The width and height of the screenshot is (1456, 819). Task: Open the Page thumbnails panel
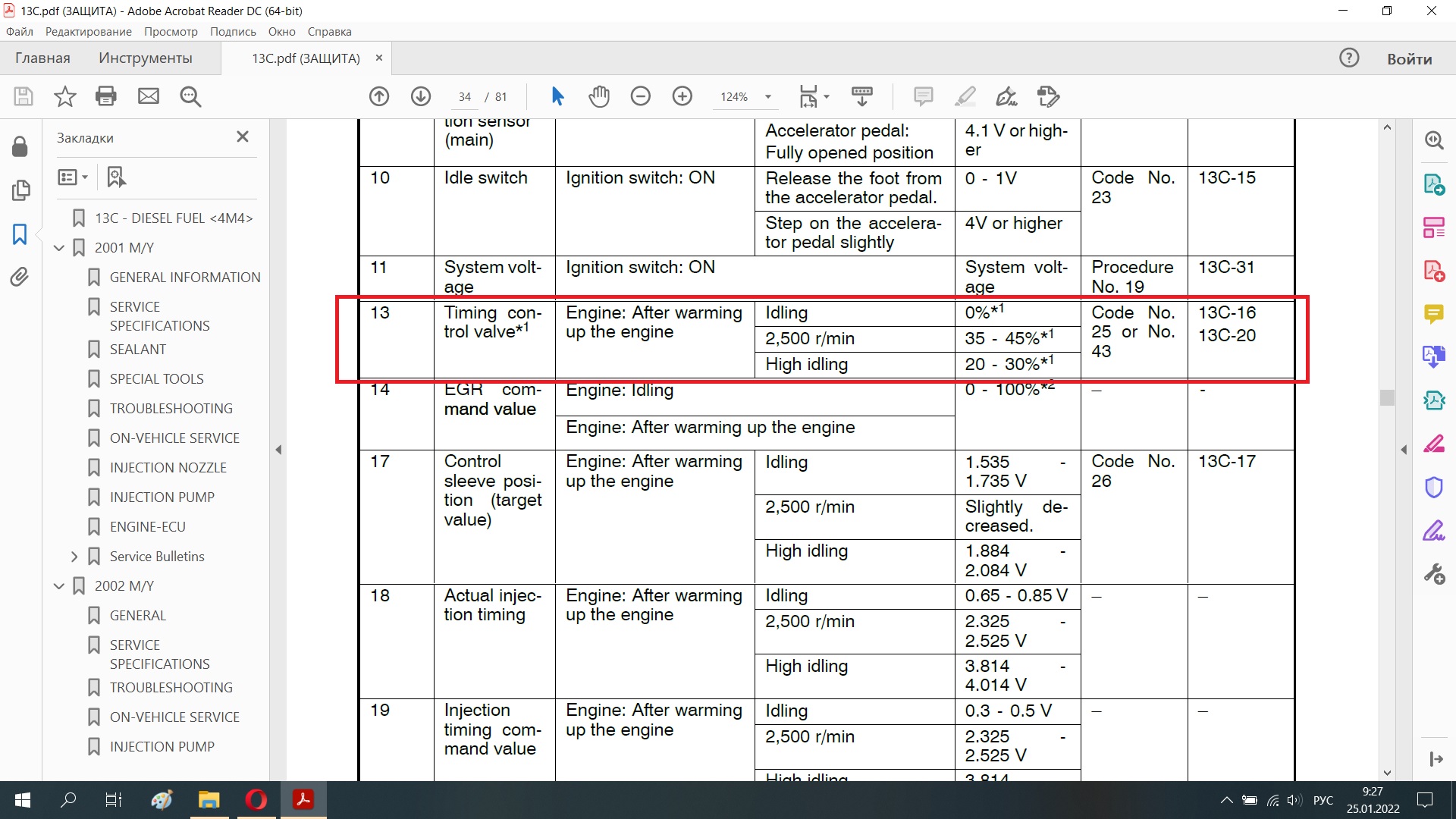click(20, 190)
